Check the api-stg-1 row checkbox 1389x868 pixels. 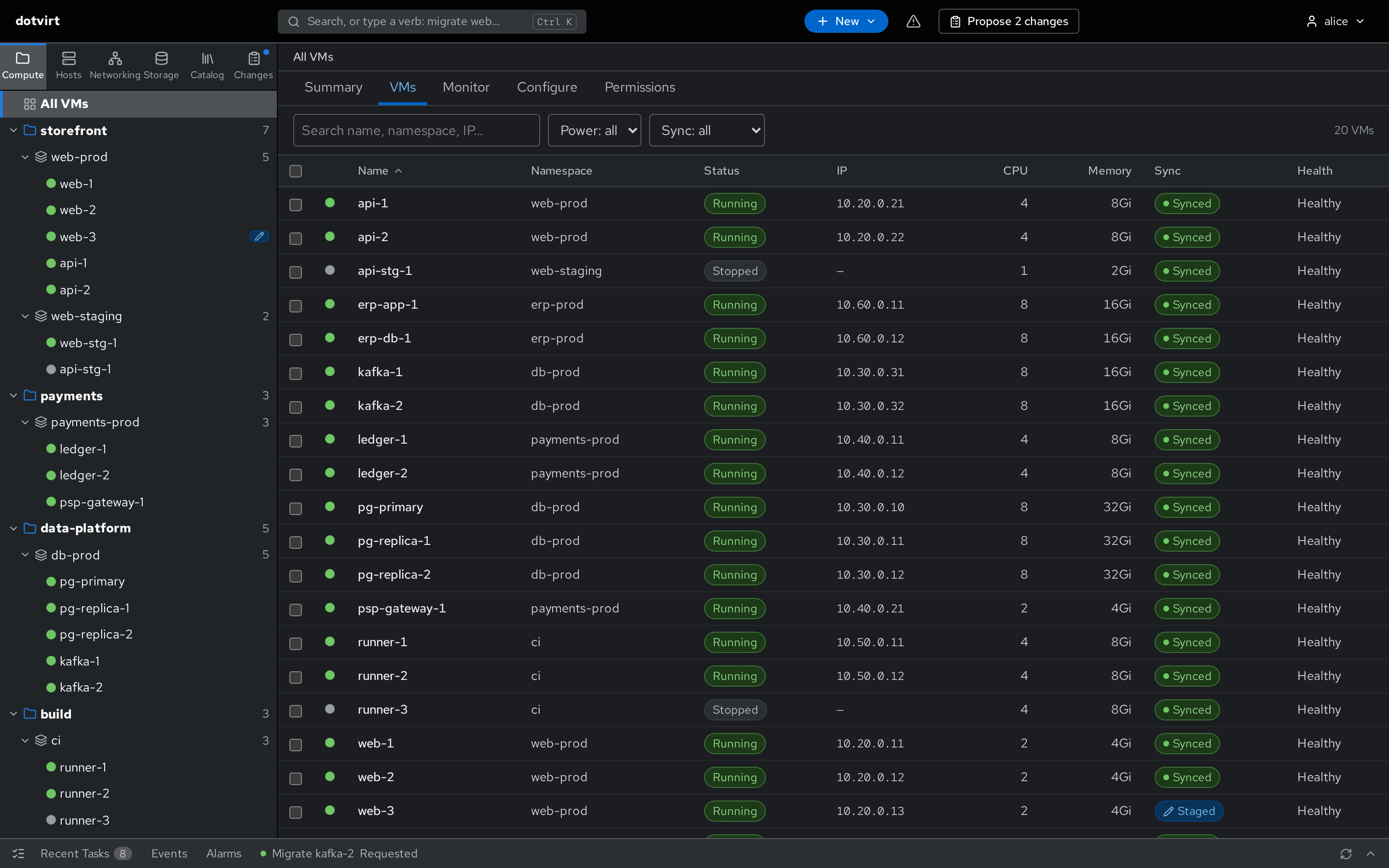(x=296, y=272)
